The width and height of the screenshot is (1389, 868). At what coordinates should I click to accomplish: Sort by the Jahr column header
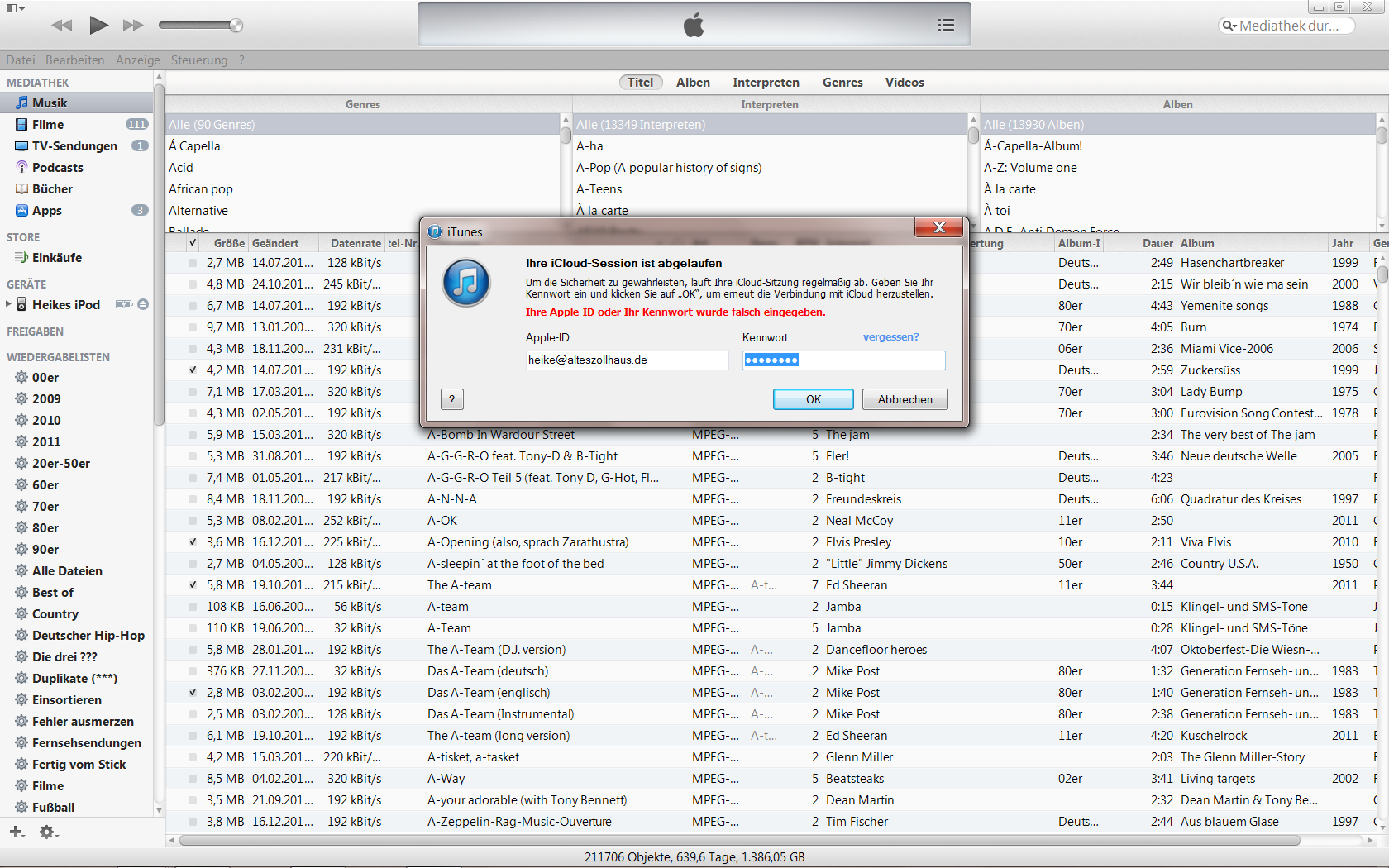pos(1348,243)
